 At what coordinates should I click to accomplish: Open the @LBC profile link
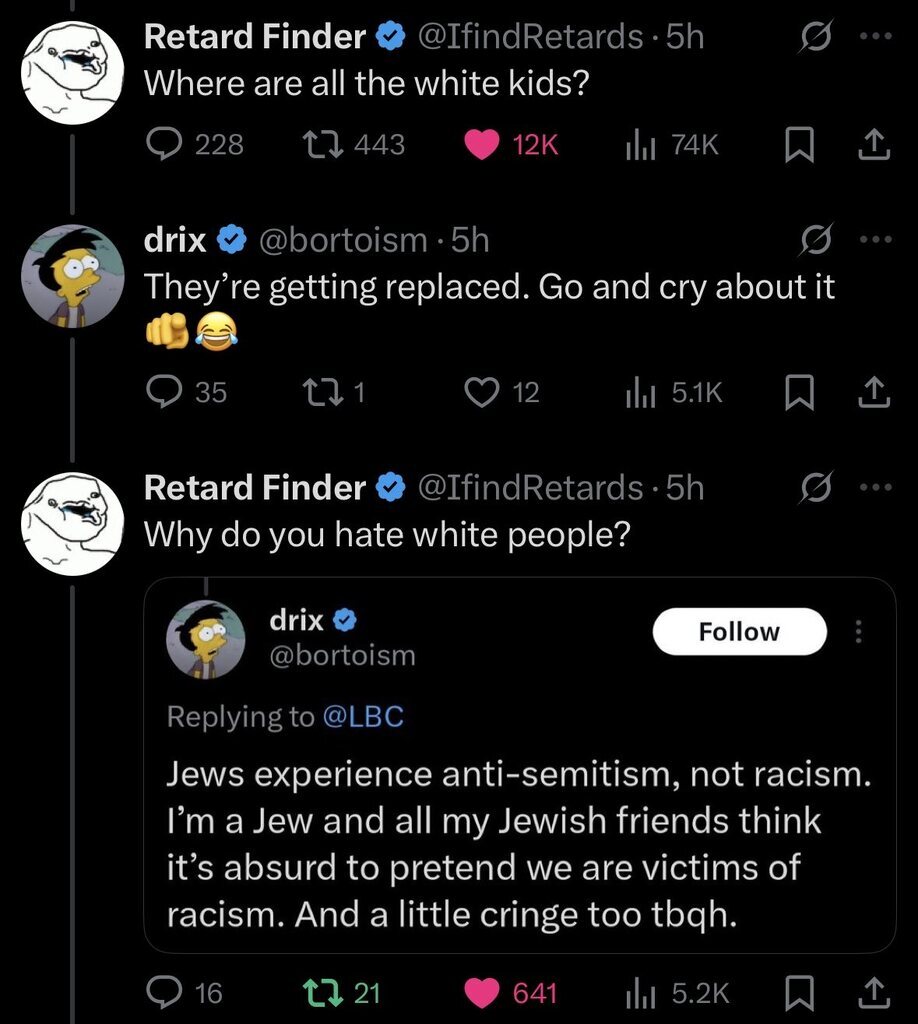(364, 716)
